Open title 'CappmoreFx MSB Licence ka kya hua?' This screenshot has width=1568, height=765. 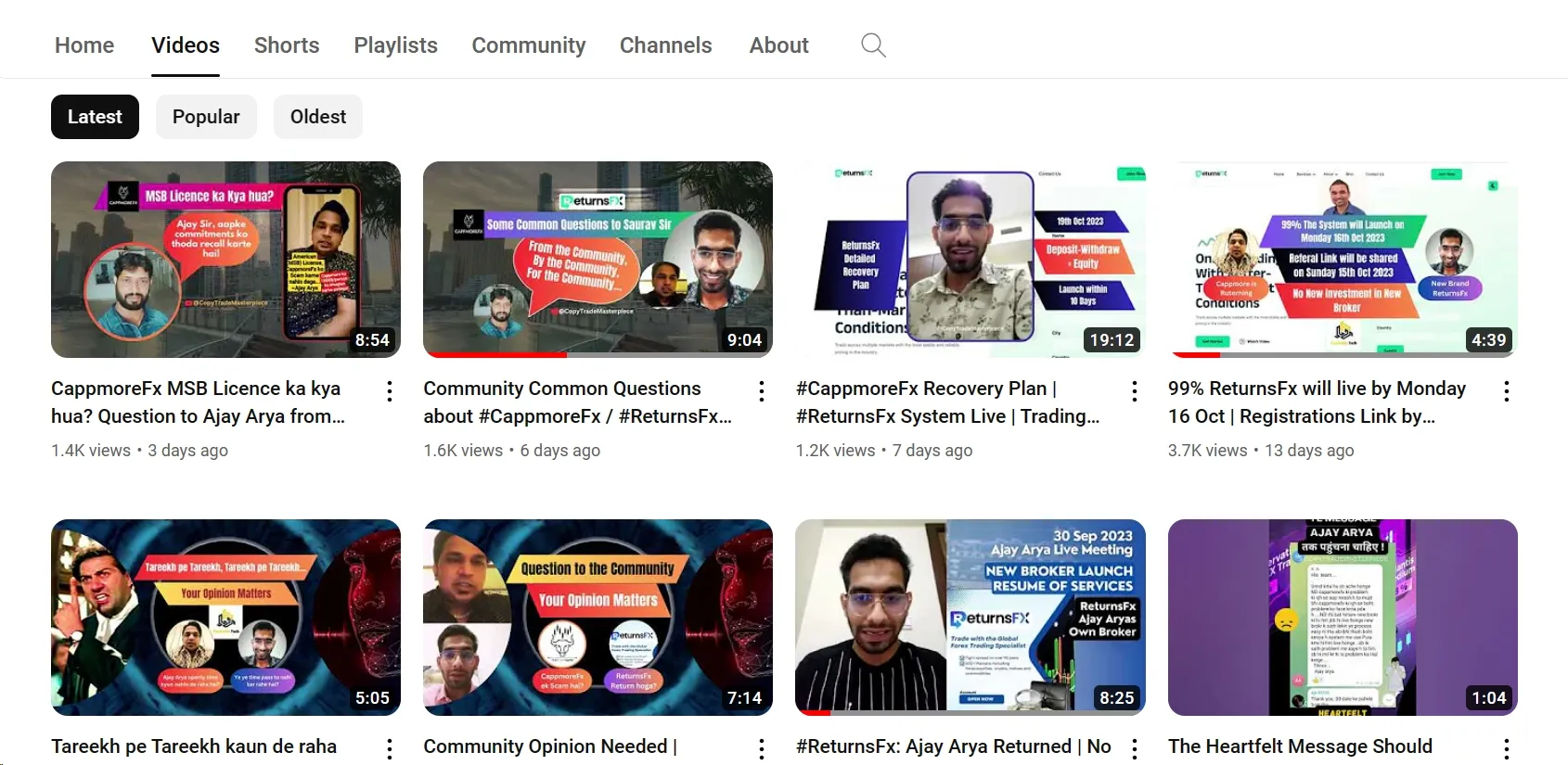point(198,402)
